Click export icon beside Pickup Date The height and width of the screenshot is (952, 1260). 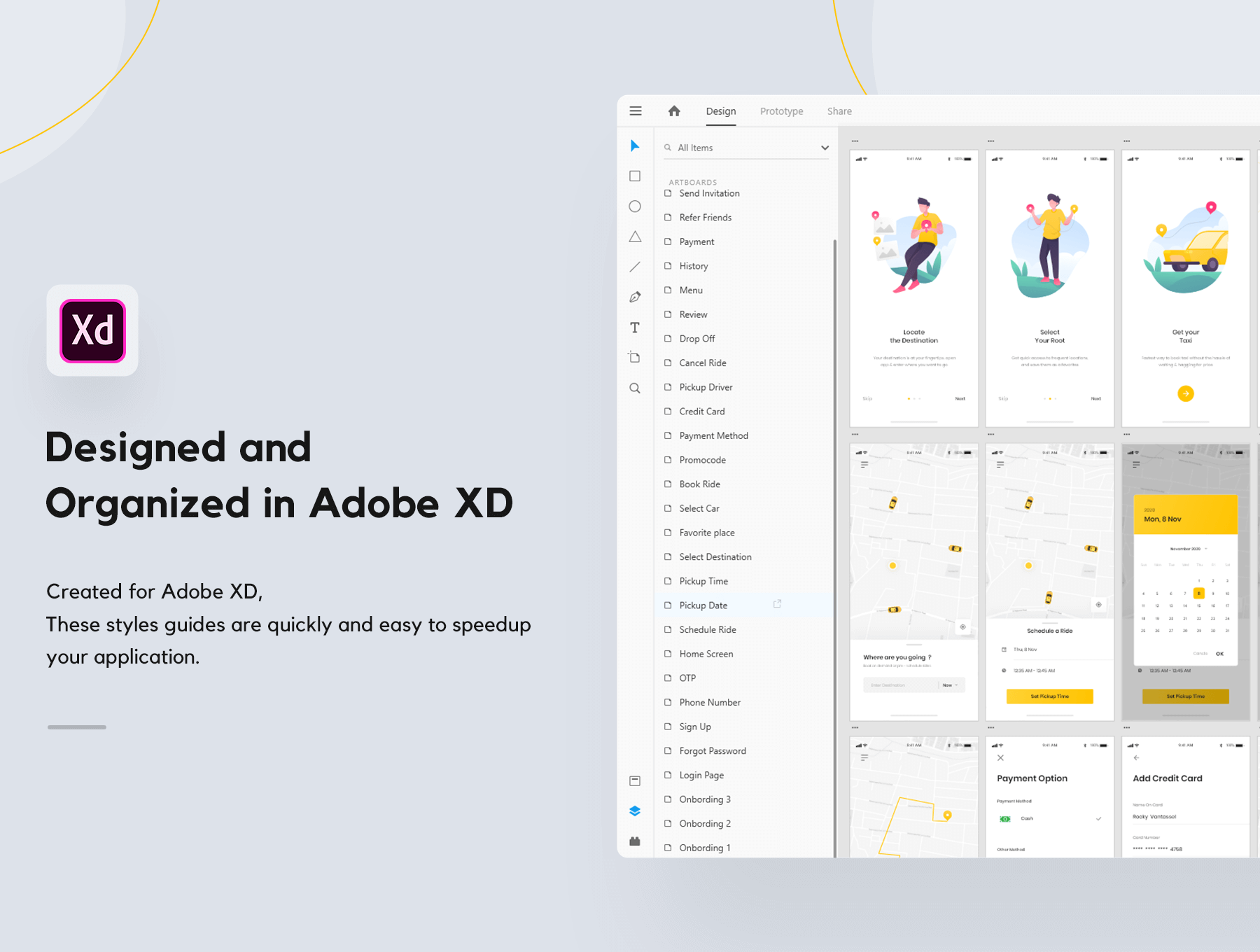point(777,604)
